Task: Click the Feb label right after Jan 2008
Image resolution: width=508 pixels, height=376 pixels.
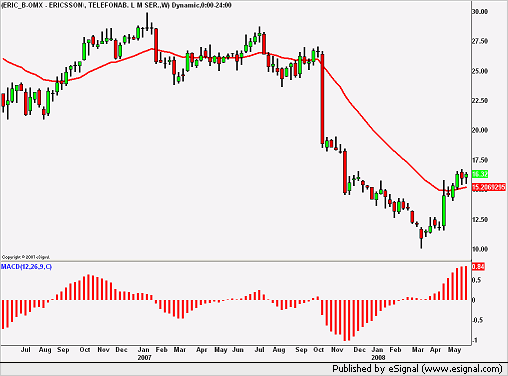Action: click(396, 350)
